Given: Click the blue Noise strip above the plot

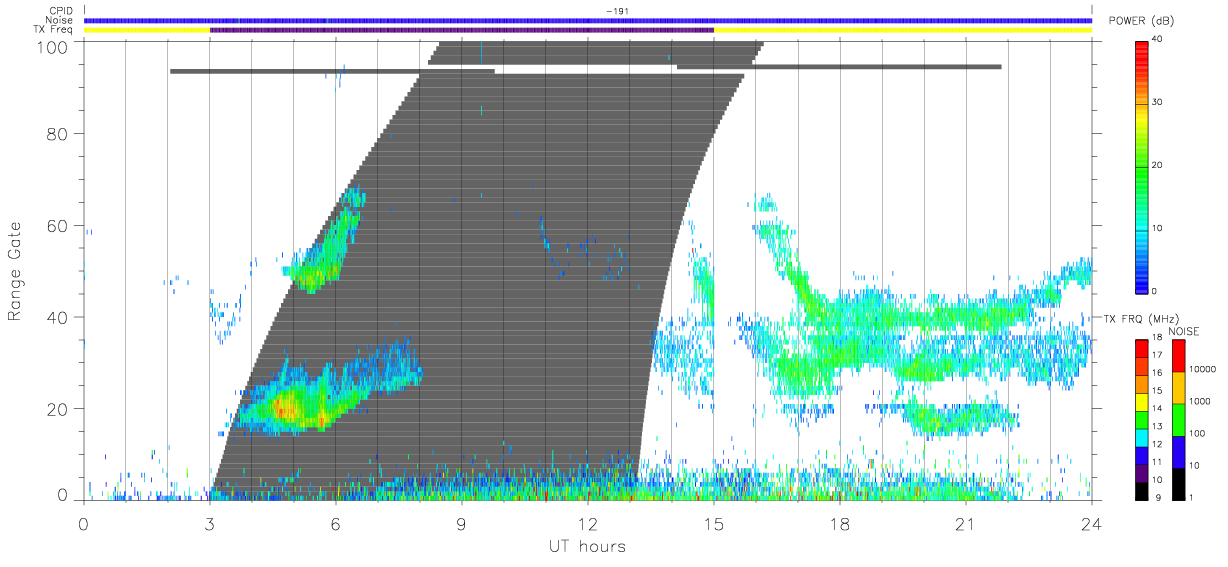Looking at the screenshot, I should point(588,20).
